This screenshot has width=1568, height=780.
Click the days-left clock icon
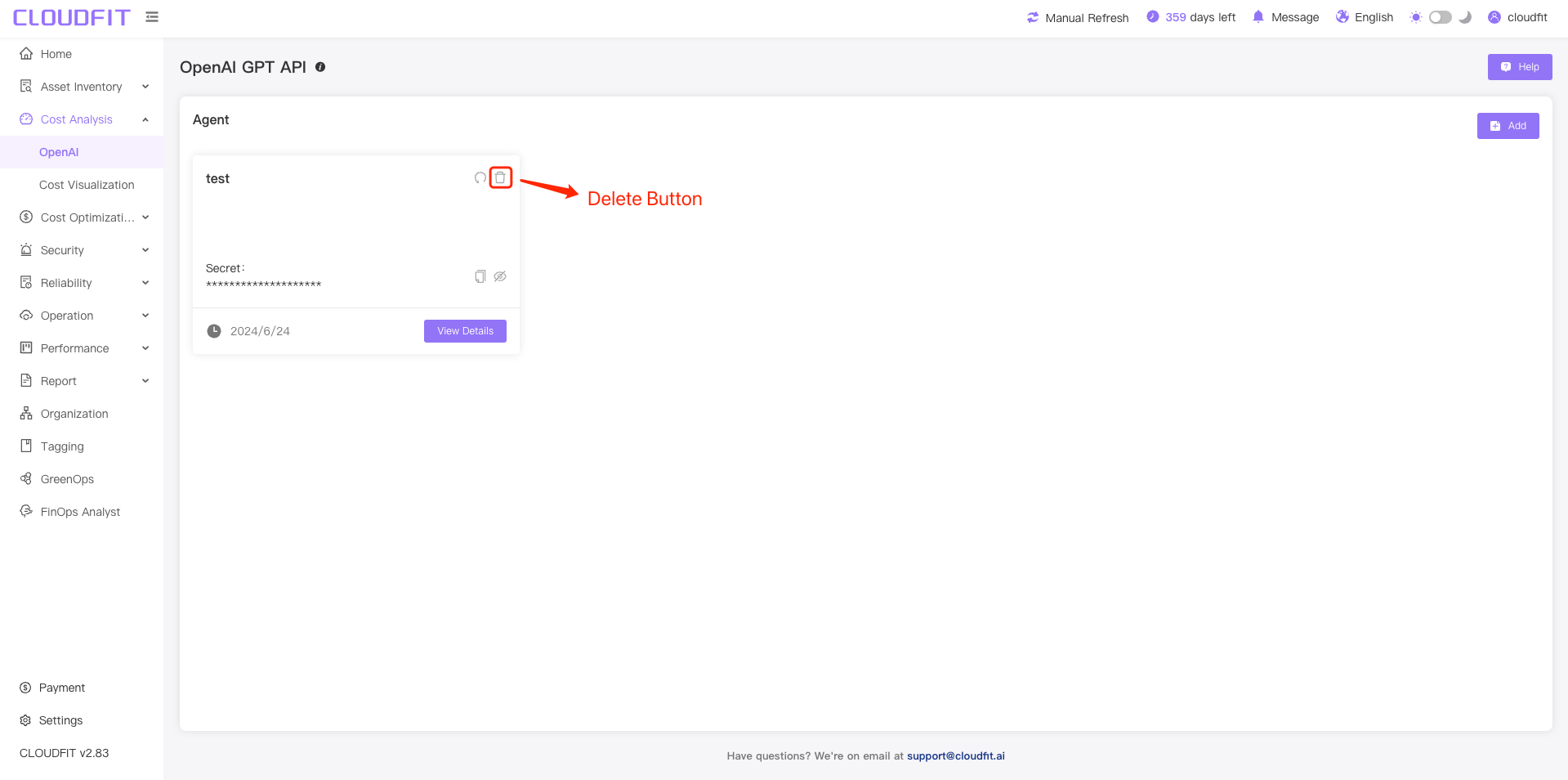pos(1152,16)
